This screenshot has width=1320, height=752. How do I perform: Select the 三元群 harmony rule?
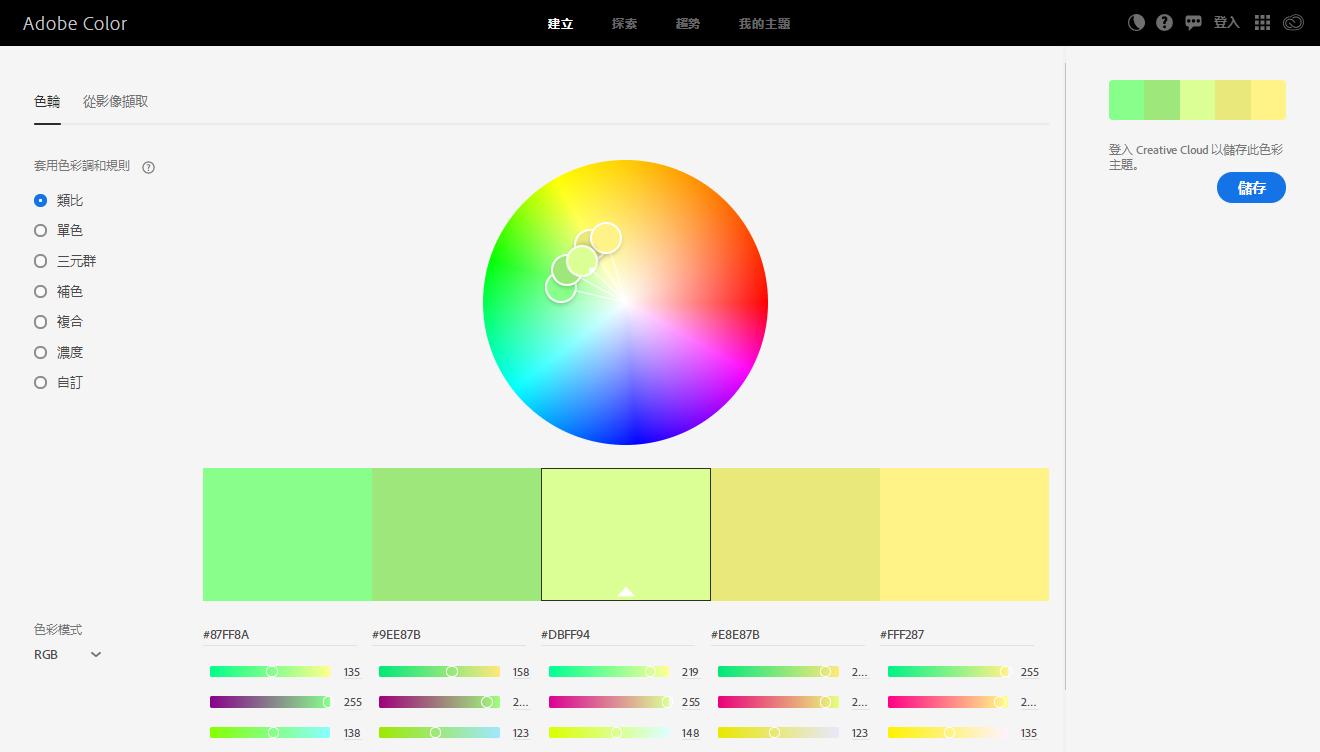pyautogui.click(x=41, y=261)
